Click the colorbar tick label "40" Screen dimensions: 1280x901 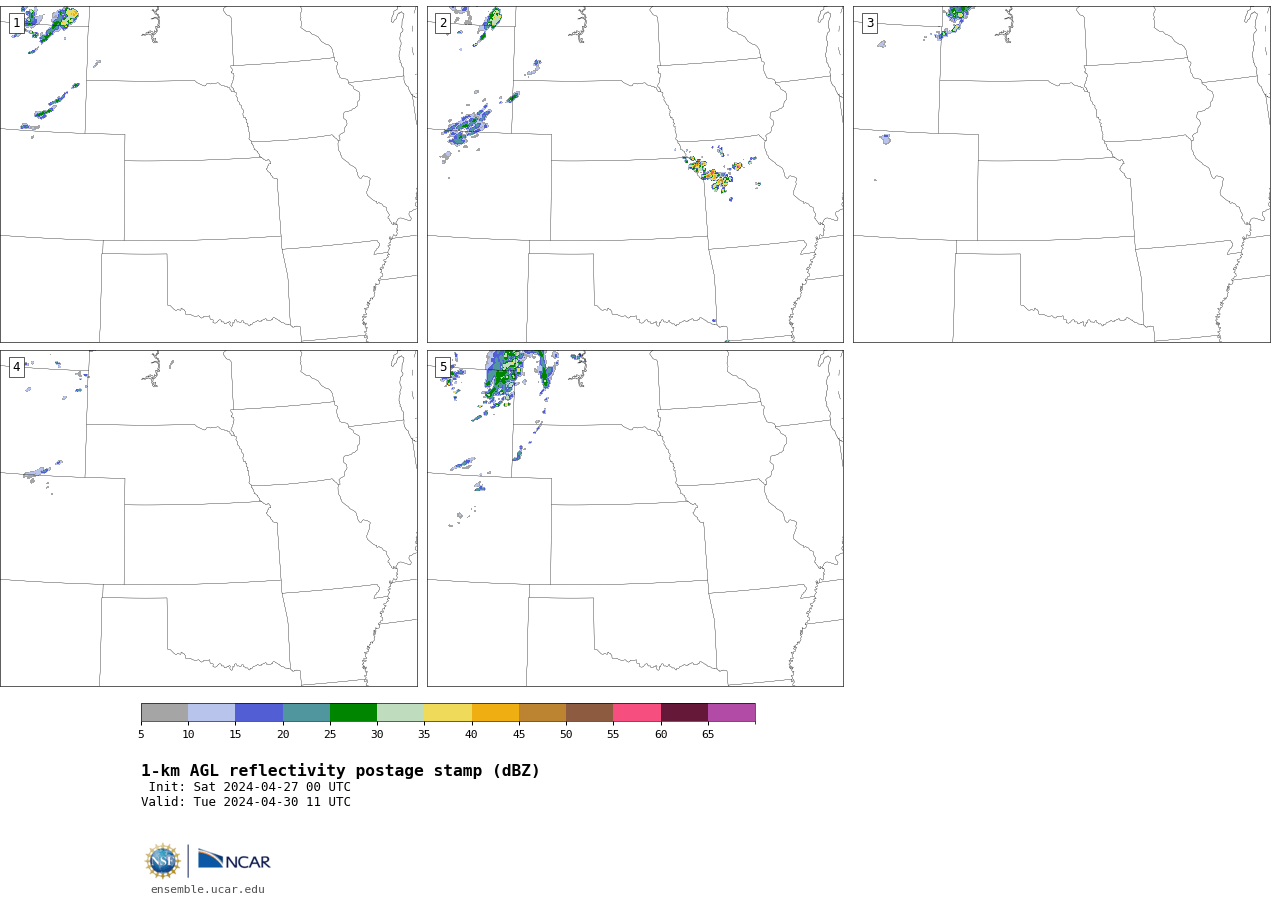point(472,735)
